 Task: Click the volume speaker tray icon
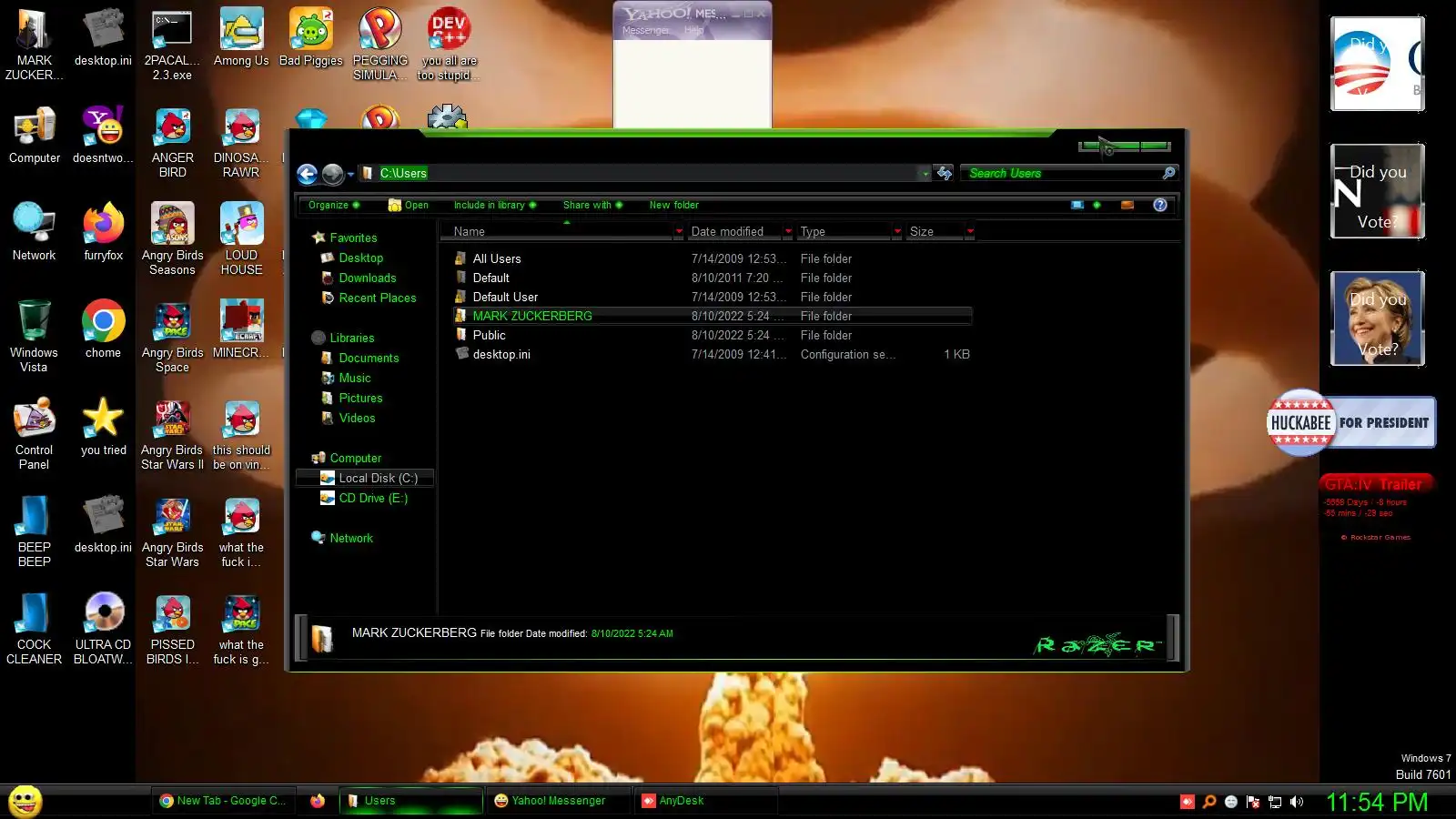click(x=1297, y=802)
